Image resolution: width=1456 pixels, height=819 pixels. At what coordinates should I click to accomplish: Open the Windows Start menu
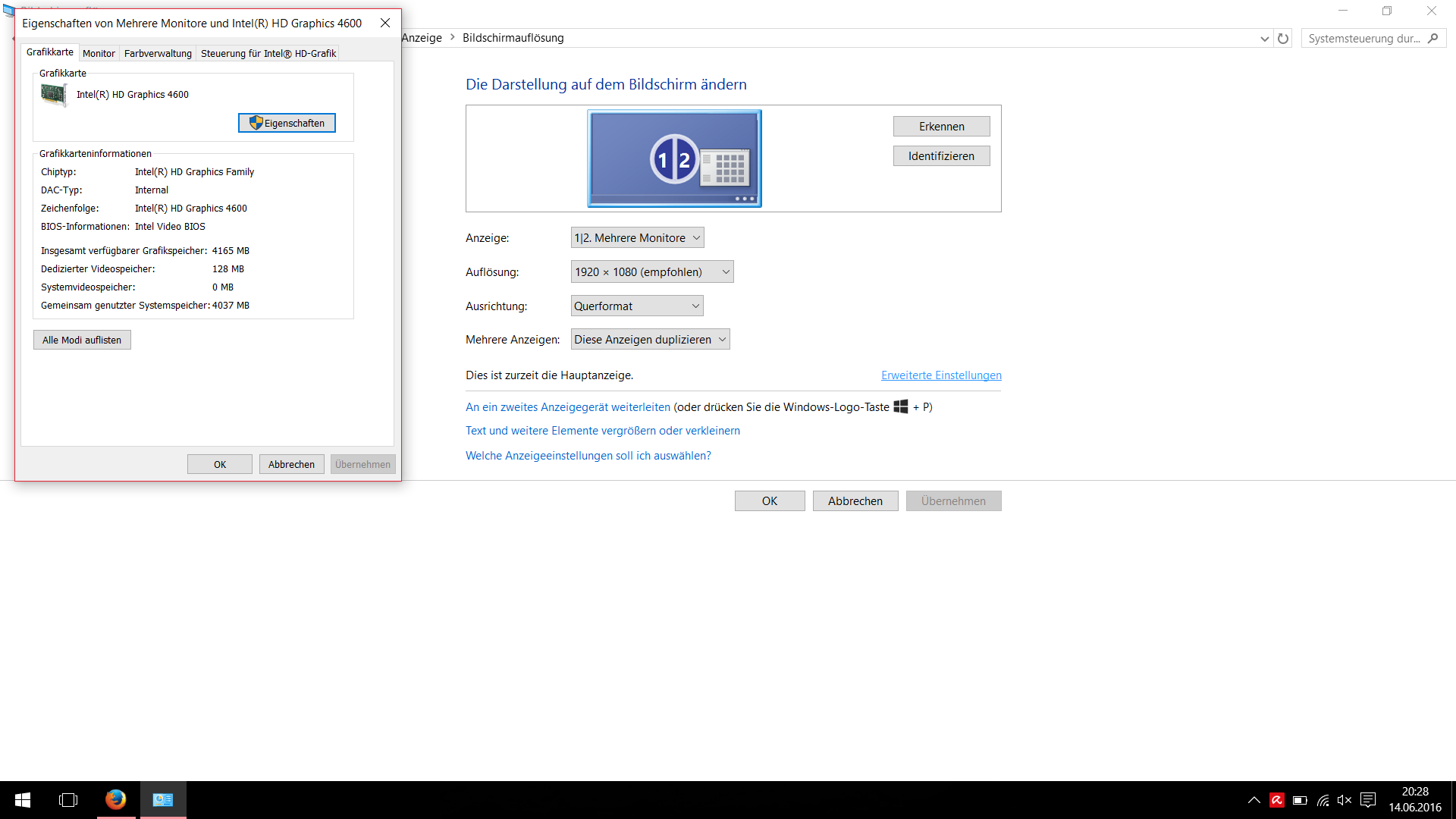pos(23,799)
